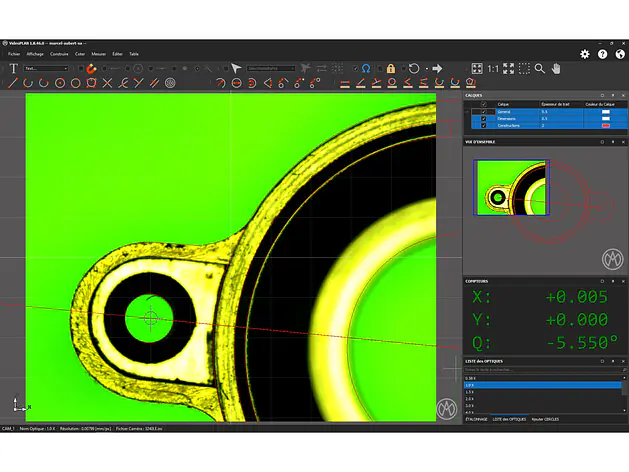Click the padlock lock icon

[x=390, y=68]
